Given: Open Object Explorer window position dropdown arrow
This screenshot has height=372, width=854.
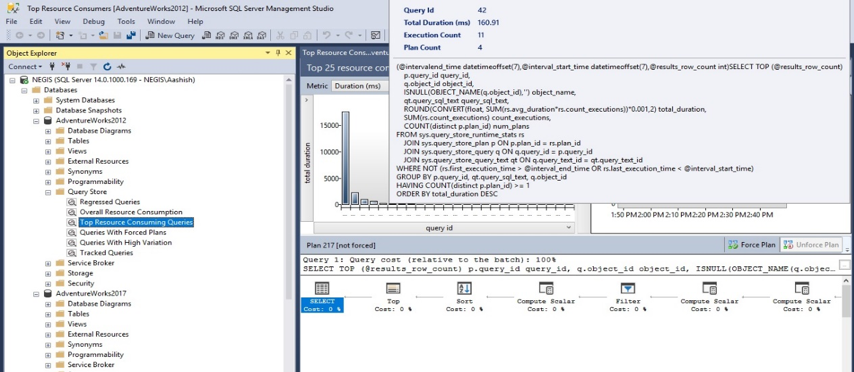Looking at the screenshot, I should tap(267, 53).
